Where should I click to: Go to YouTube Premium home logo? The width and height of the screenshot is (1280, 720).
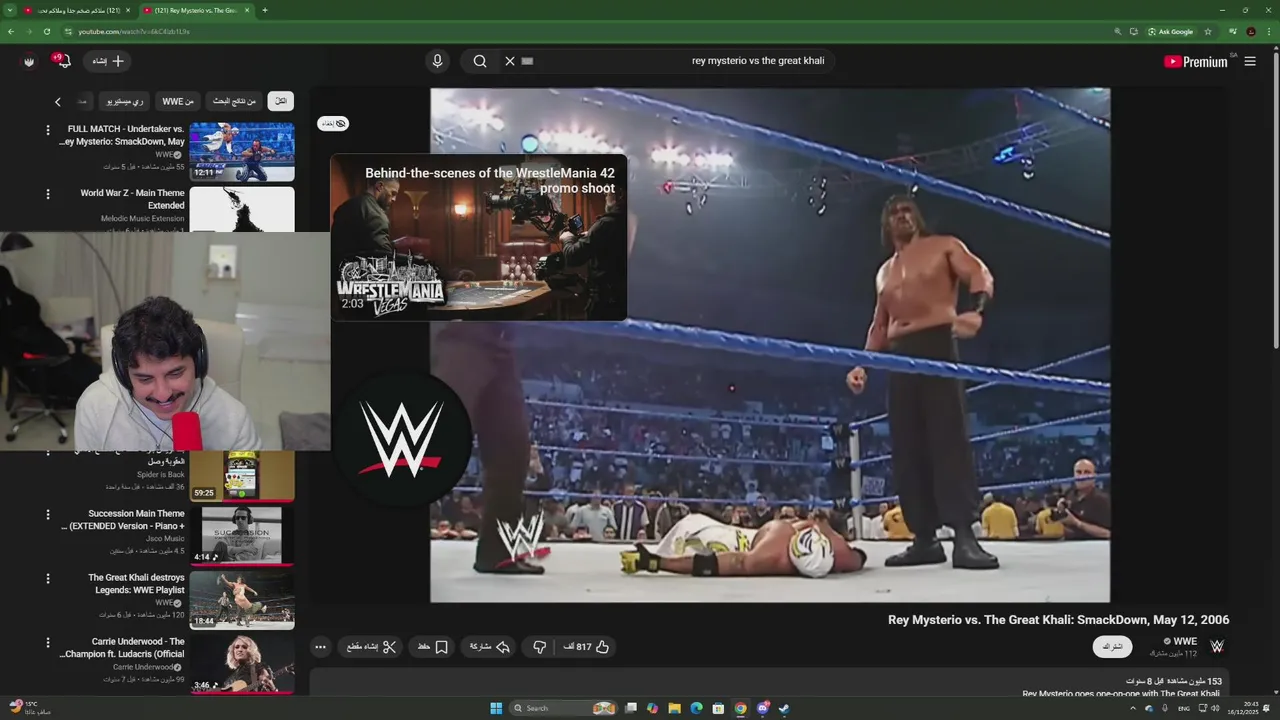1196,61
